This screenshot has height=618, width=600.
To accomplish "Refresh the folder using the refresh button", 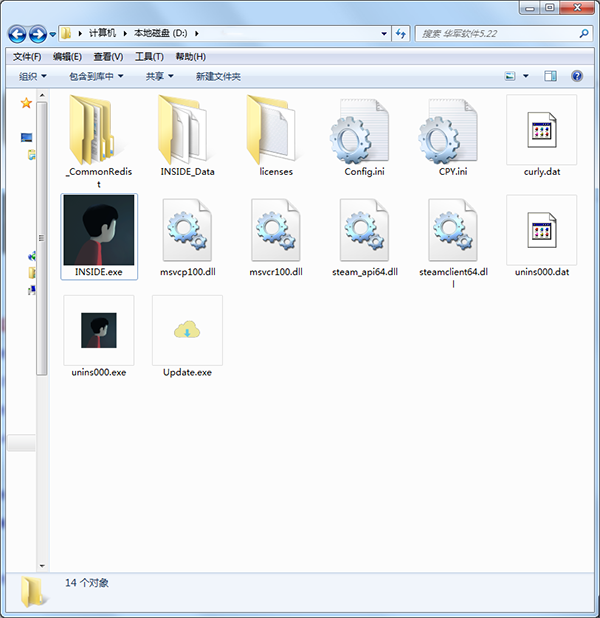I will (401, 34).
